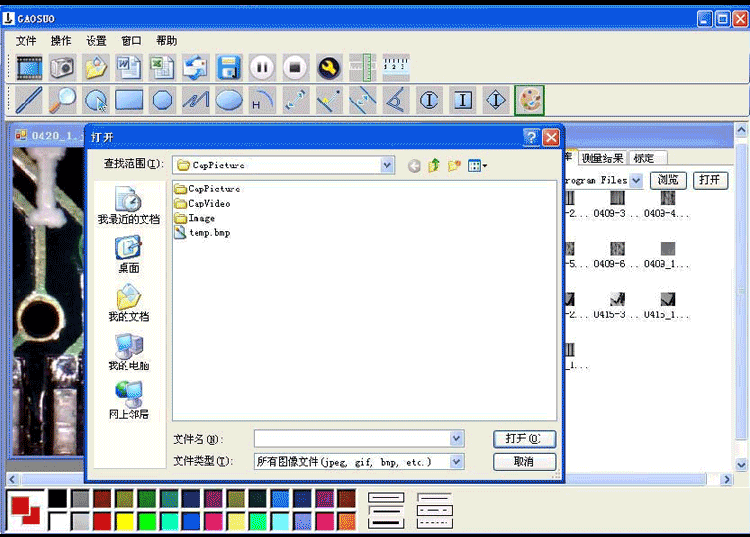Click the camera snapshot icon
The height and width of the screenshot is (537, 750).
pyautogui.click(x=62, y=67)
